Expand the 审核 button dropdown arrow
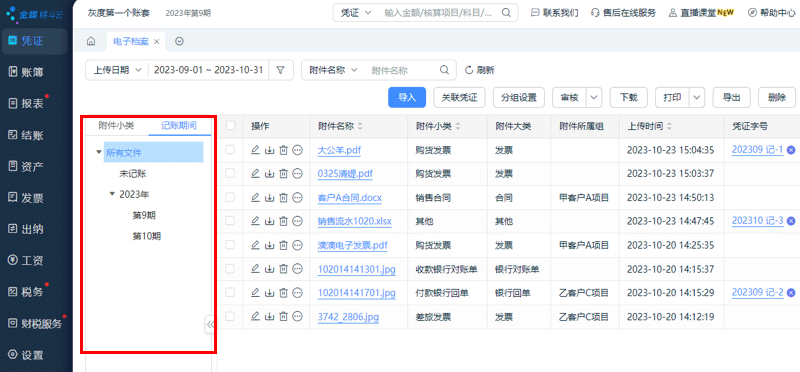Screen dimensions: 800x372 click(594, 97)
